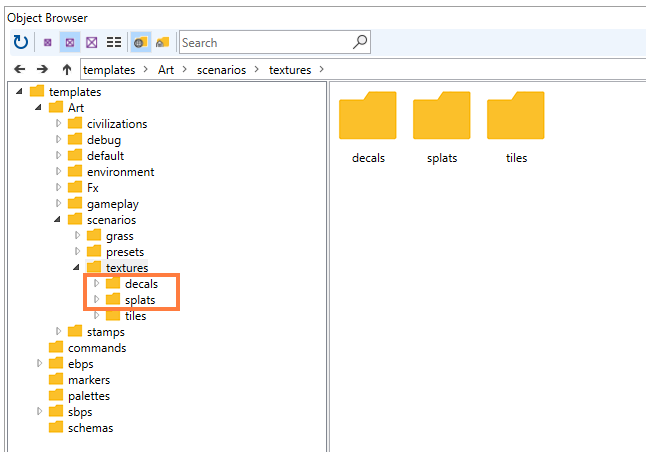Screen dimensions: 646x452
Task: Expand the stamps tree node
Action: point(58,331)
